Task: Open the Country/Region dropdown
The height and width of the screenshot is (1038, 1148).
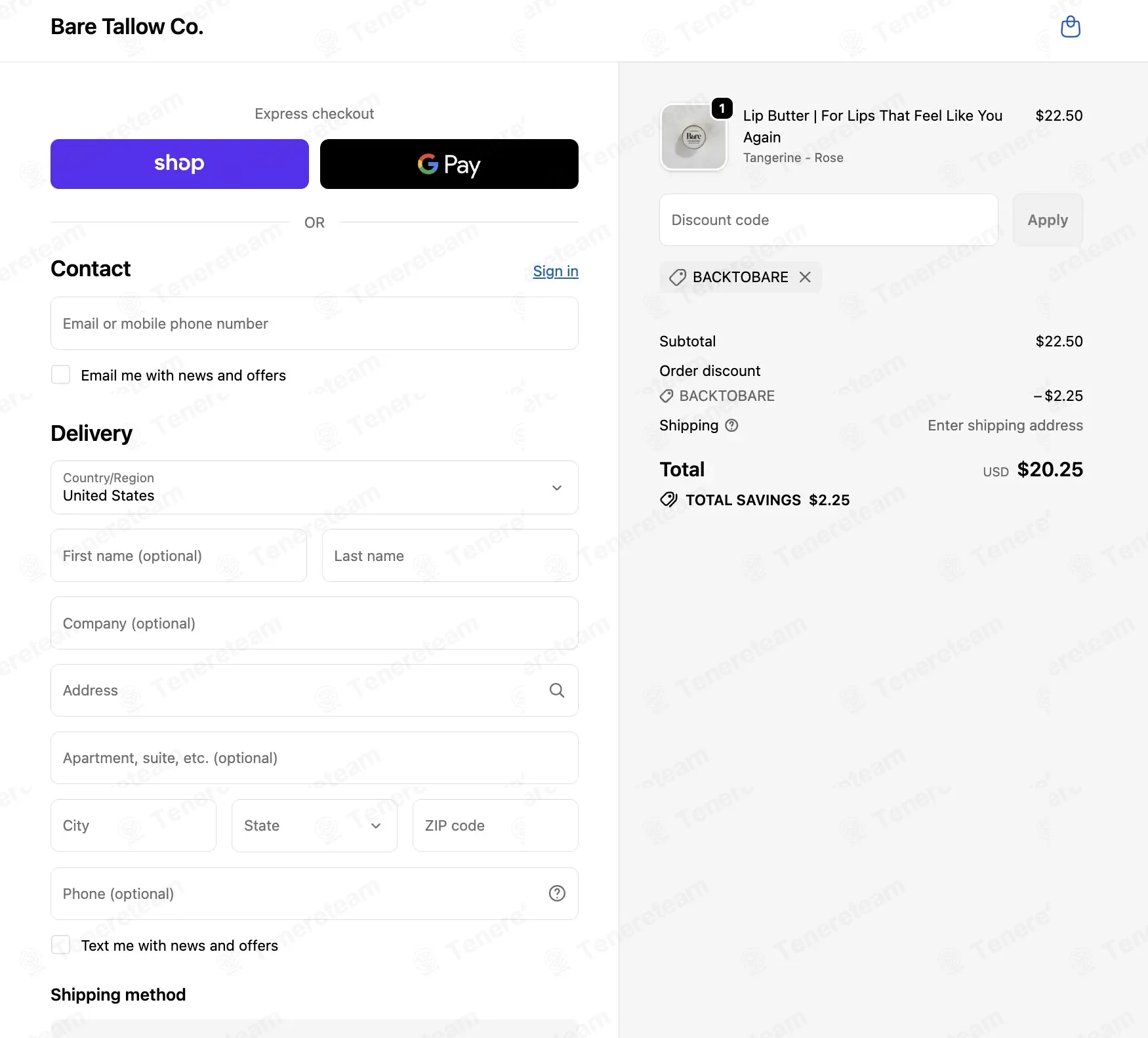Action: coord(314,488)
